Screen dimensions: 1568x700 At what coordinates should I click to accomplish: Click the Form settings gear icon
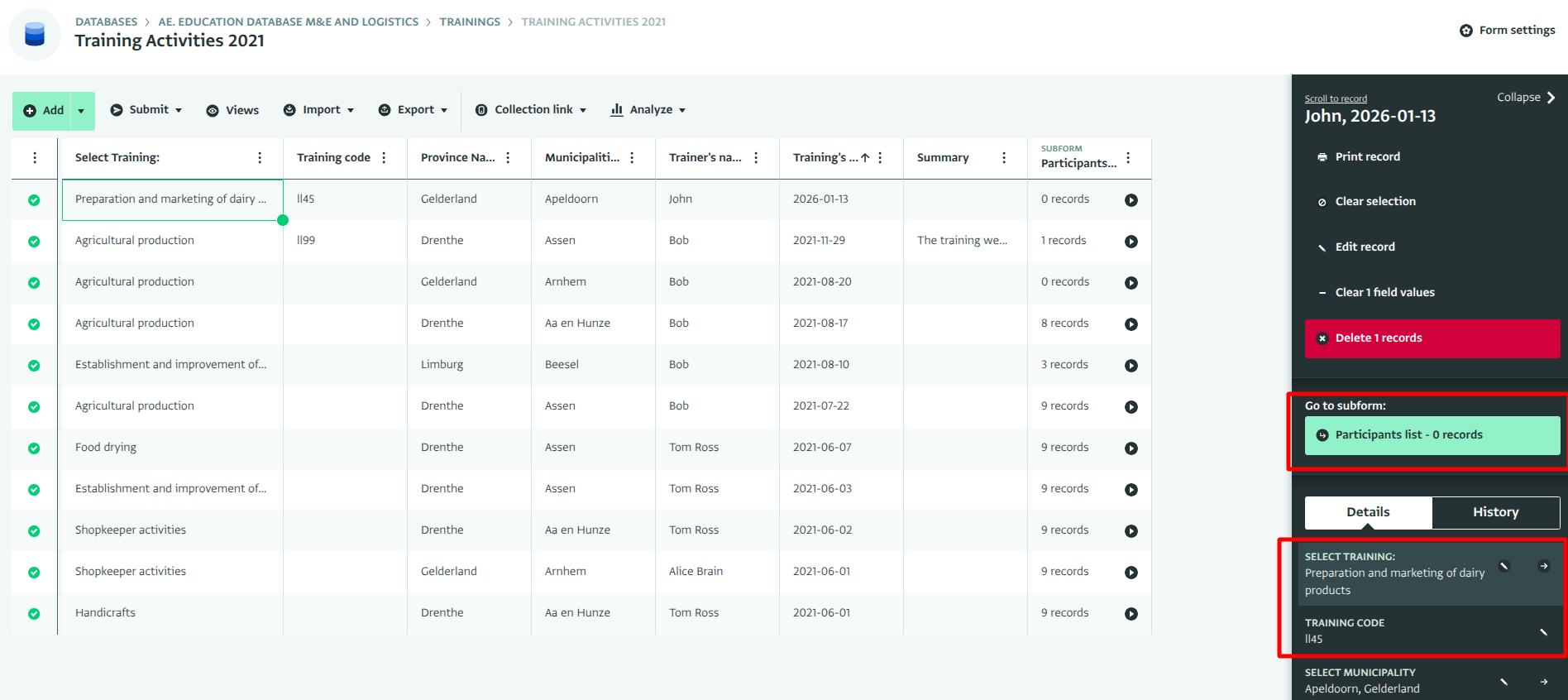coord(1465,31)
